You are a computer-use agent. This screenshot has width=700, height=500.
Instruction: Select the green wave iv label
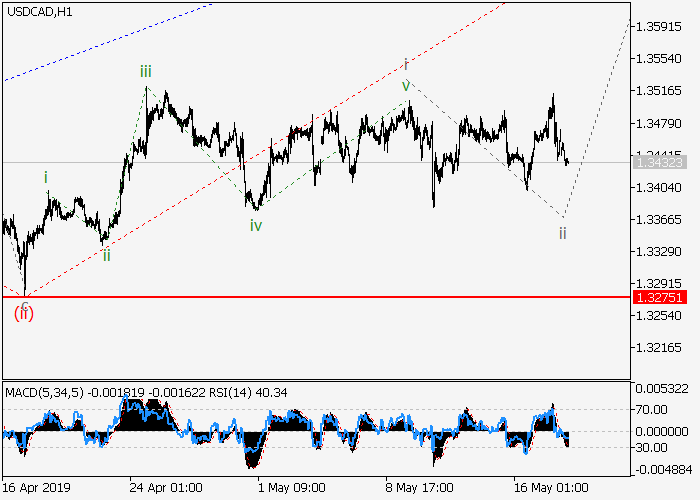click(256, 225)
